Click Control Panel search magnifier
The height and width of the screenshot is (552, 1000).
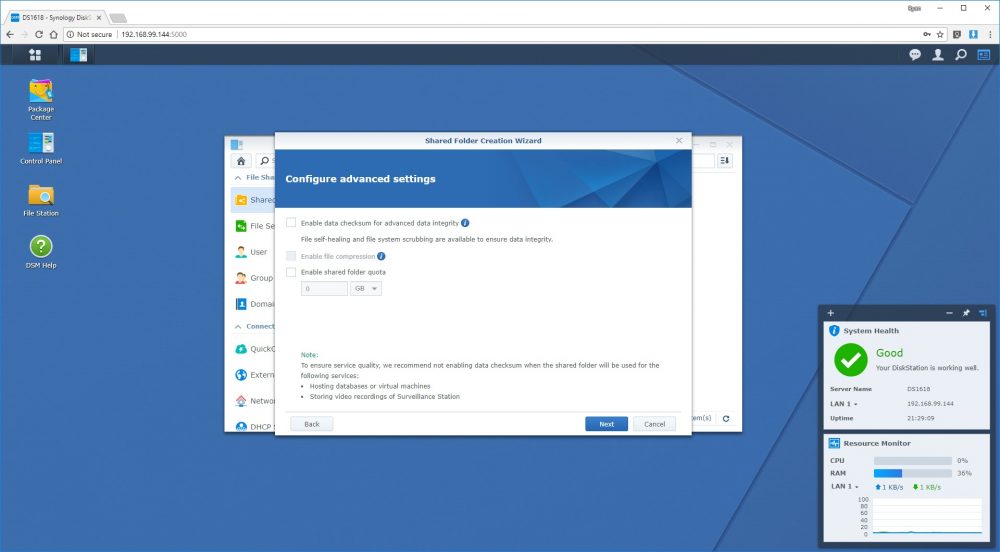click(x=264, y=161)
